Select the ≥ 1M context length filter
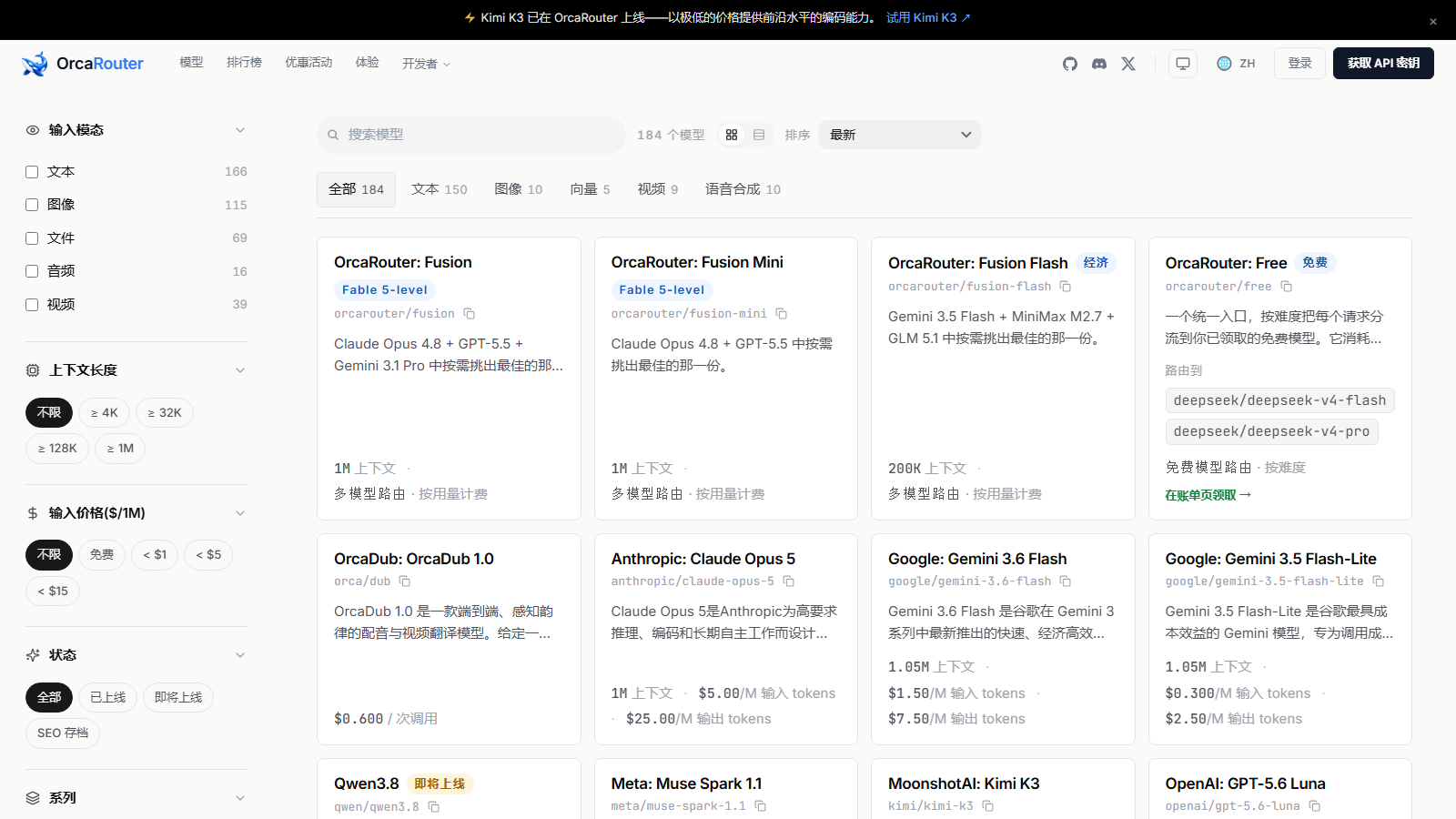 coord(120,449)
